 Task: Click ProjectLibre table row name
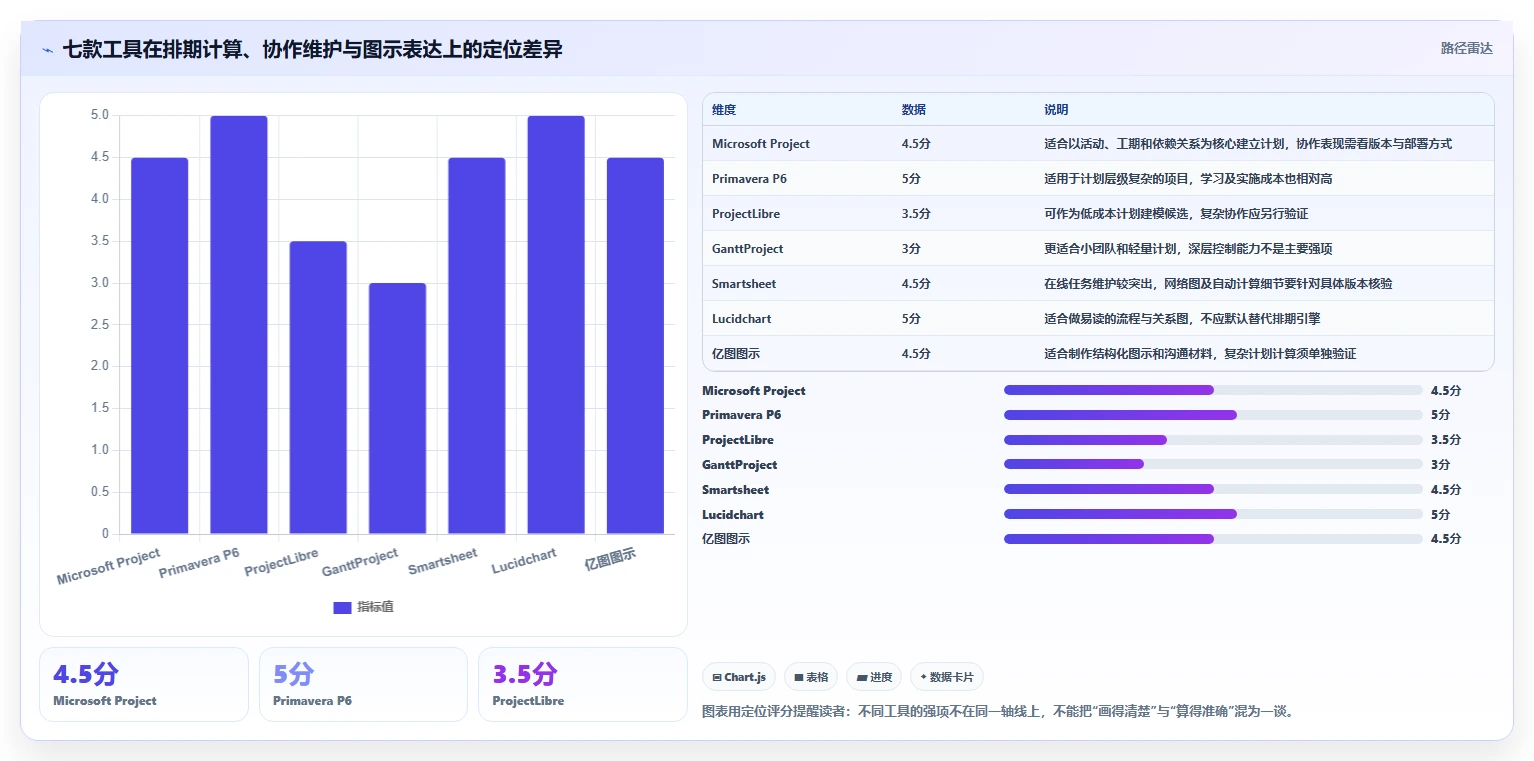[x=746, y=214]
